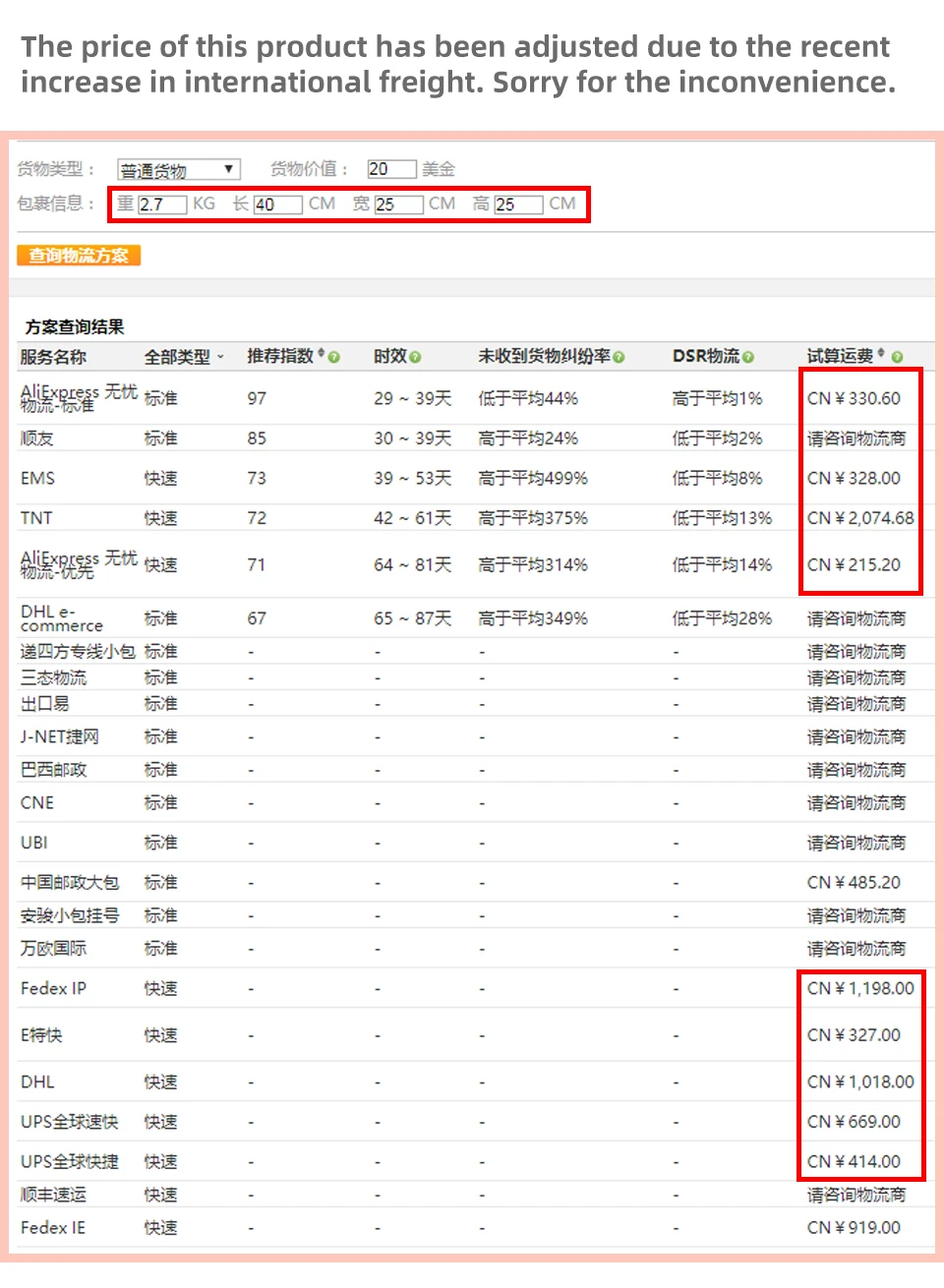
Task: Select the 服务名称 column header
Action: [x=53, y=357]
